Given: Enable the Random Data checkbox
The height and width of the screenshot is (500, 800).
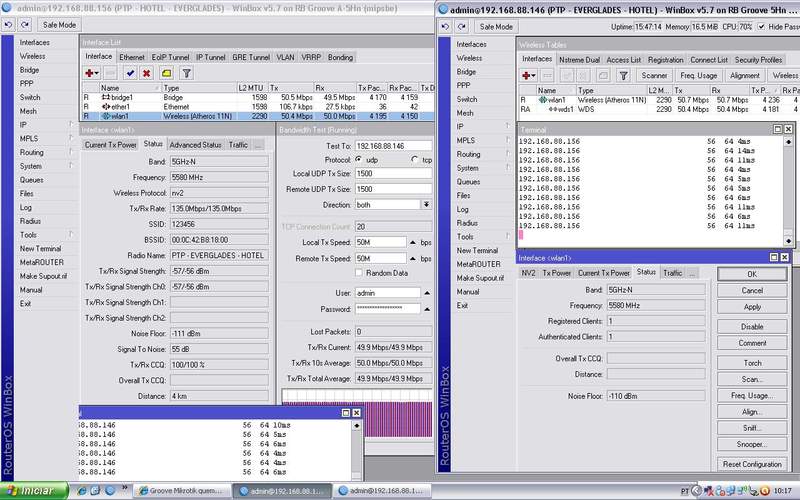Looking at the screenshot, I should [x=359, y=272].
